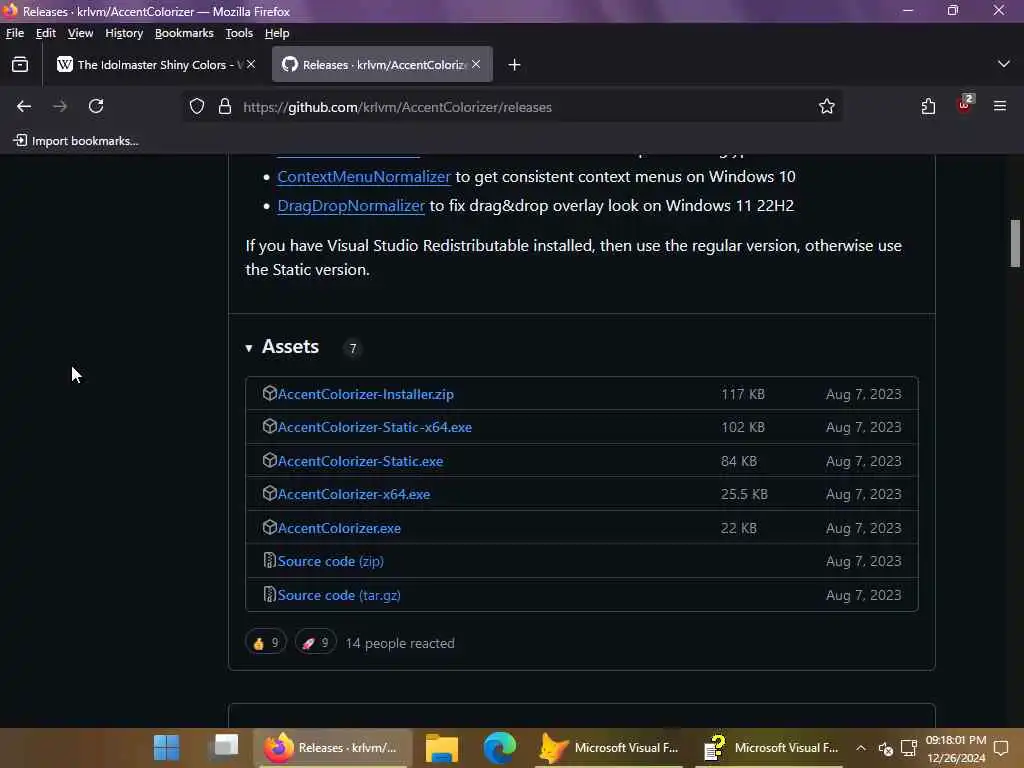1024x768 pixels.
Task: Click zip file icon beside Source code (zip)
Action: [x=269, y=561]
